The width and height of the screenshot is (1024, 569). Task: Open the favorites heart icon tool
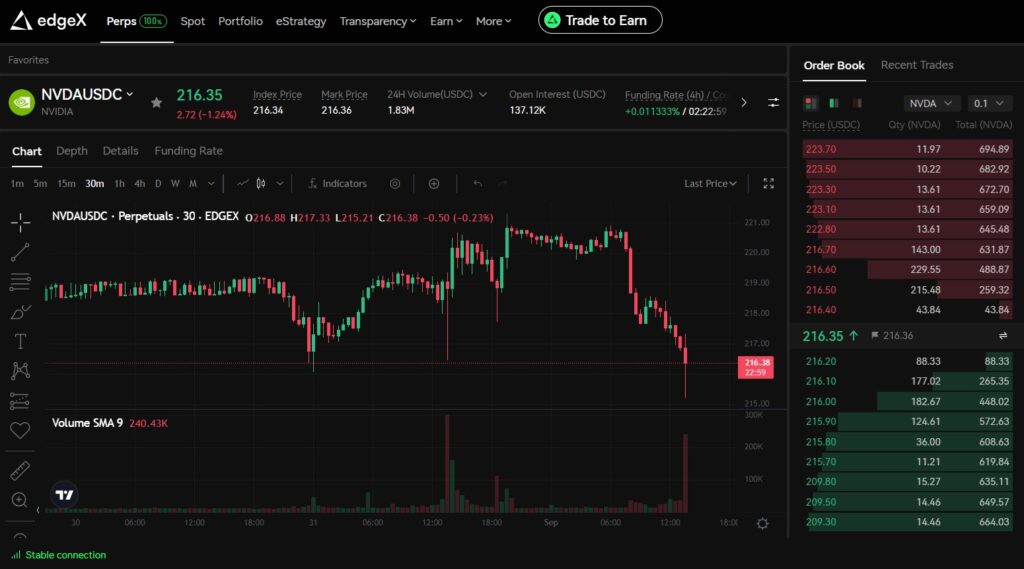click(x=20, y=430)
